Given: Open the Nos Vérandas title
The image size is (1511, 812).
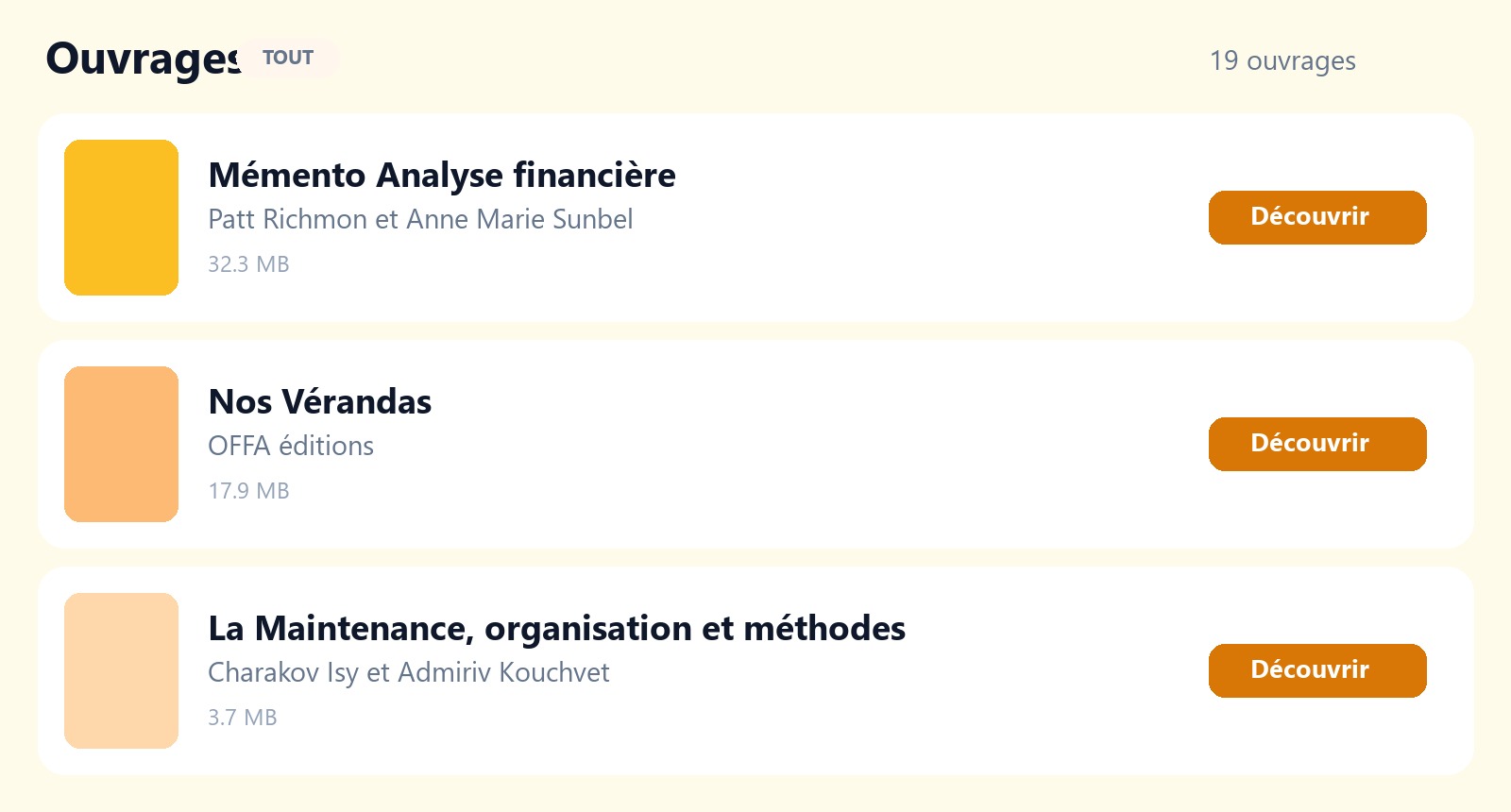Looking at the screenshot, I should tap(320, 402).
